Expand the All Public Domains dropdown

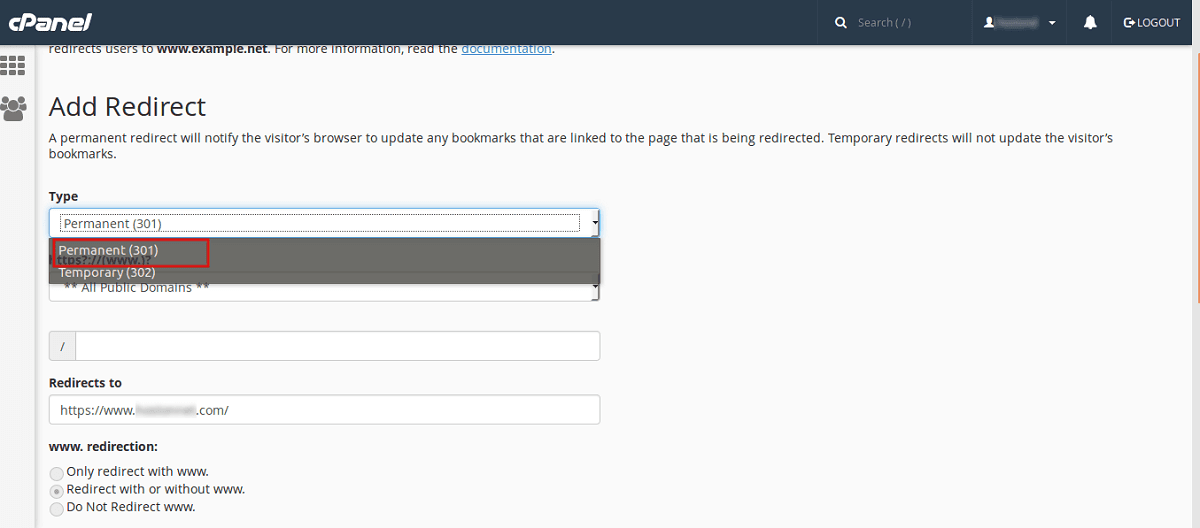[x=324, y=289]
